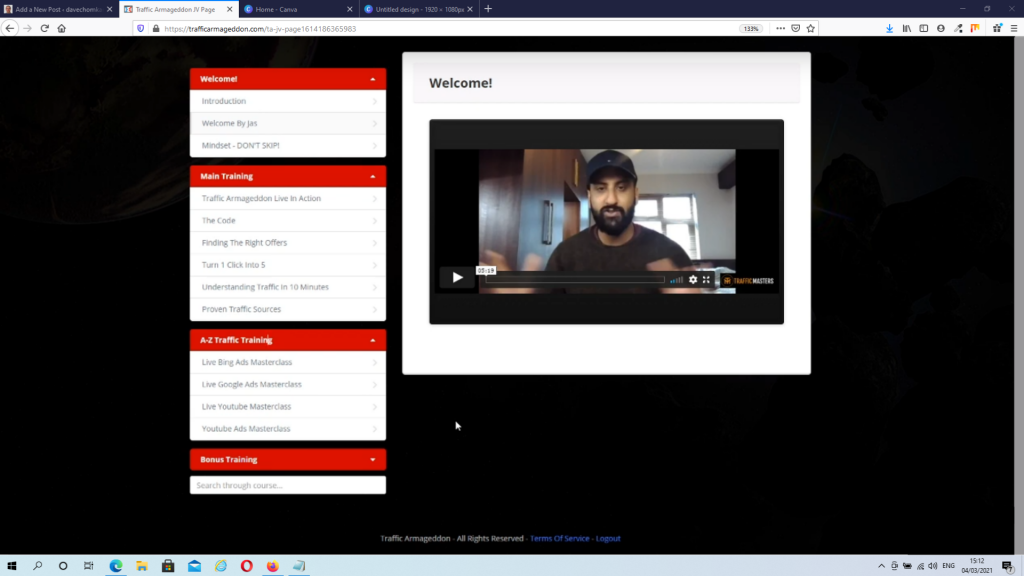Enter fullscreen mode on the video
1024x576 pixels.
click(706, 280)
